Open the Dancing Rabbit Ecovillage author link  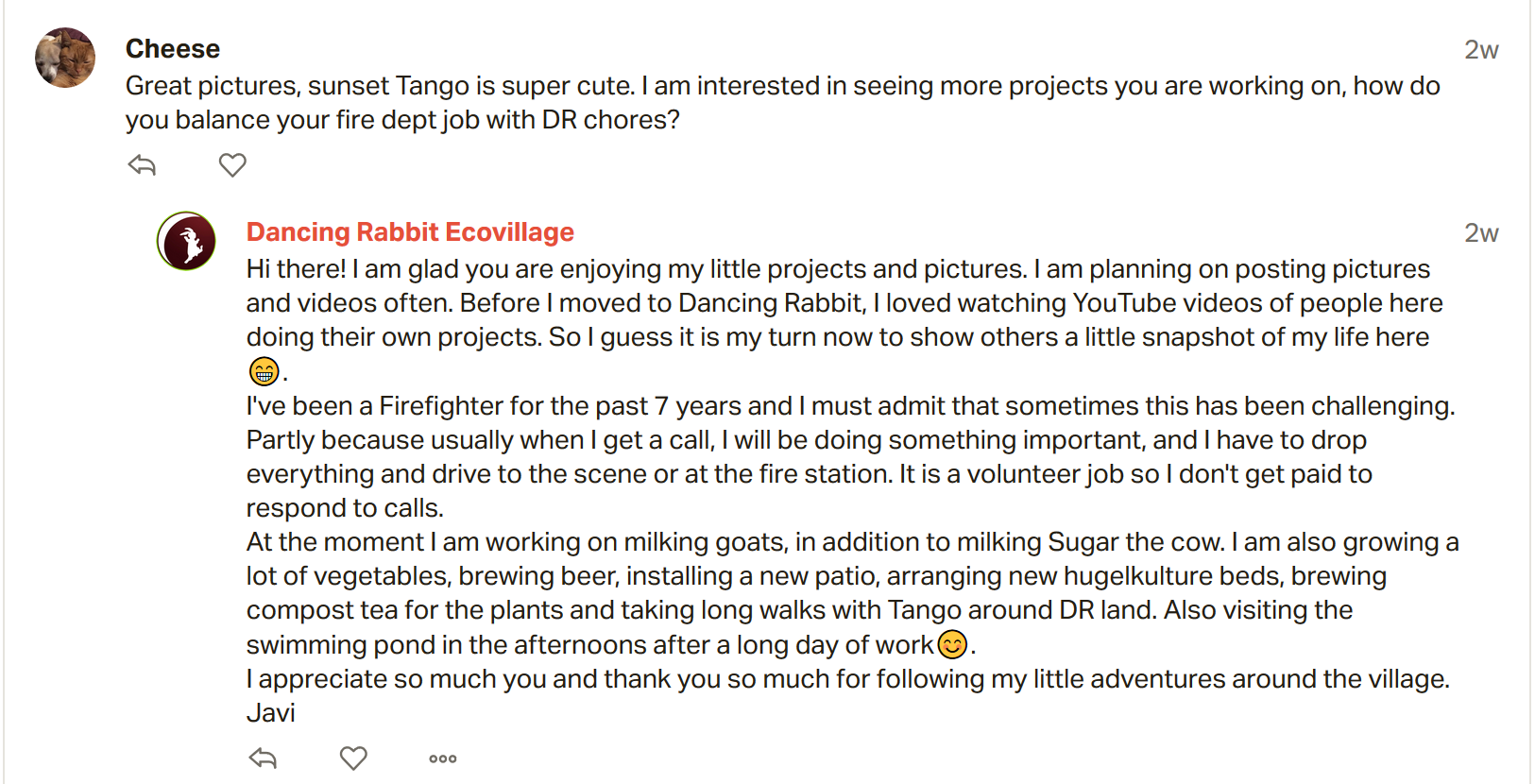(410, 232)
